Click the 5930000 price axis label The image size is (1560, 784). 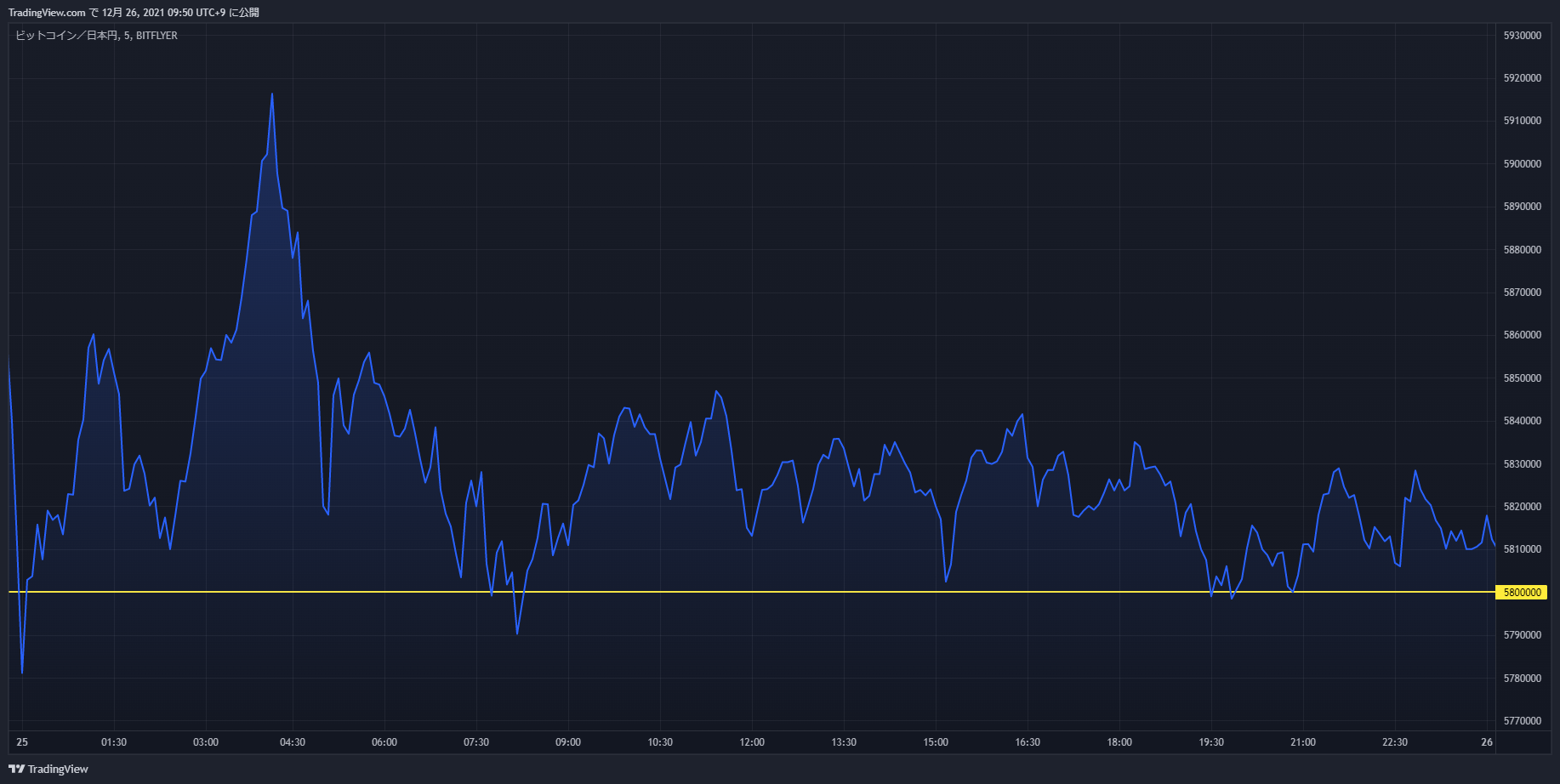[1523, 36]
